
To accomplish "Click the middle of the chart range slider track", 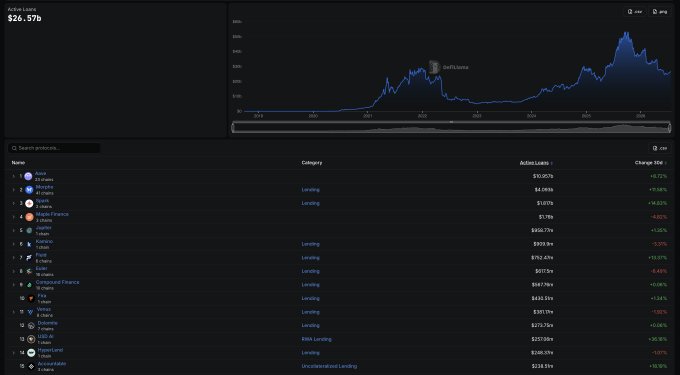I will tap(451, 127).
